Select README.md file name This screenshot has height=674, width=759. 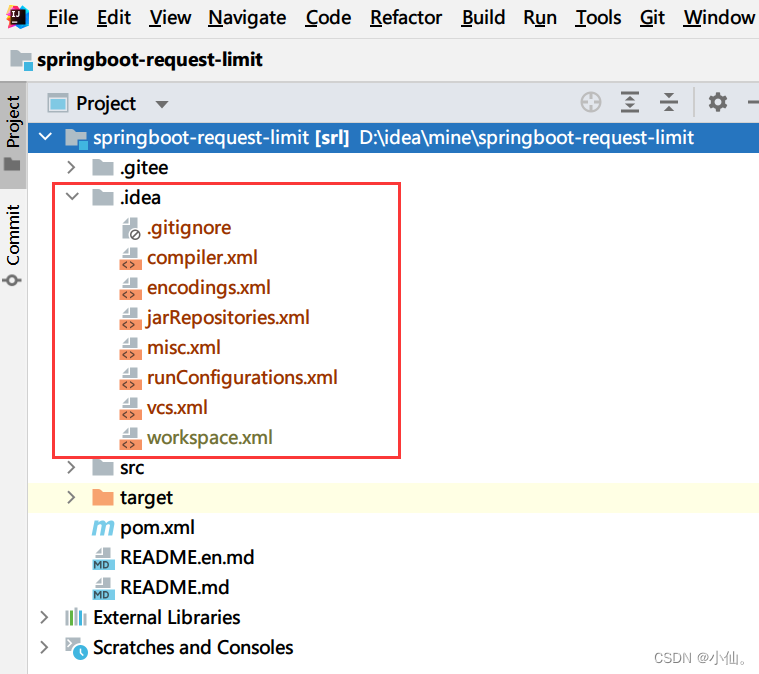pyautogui.click(x=175, y=588)
